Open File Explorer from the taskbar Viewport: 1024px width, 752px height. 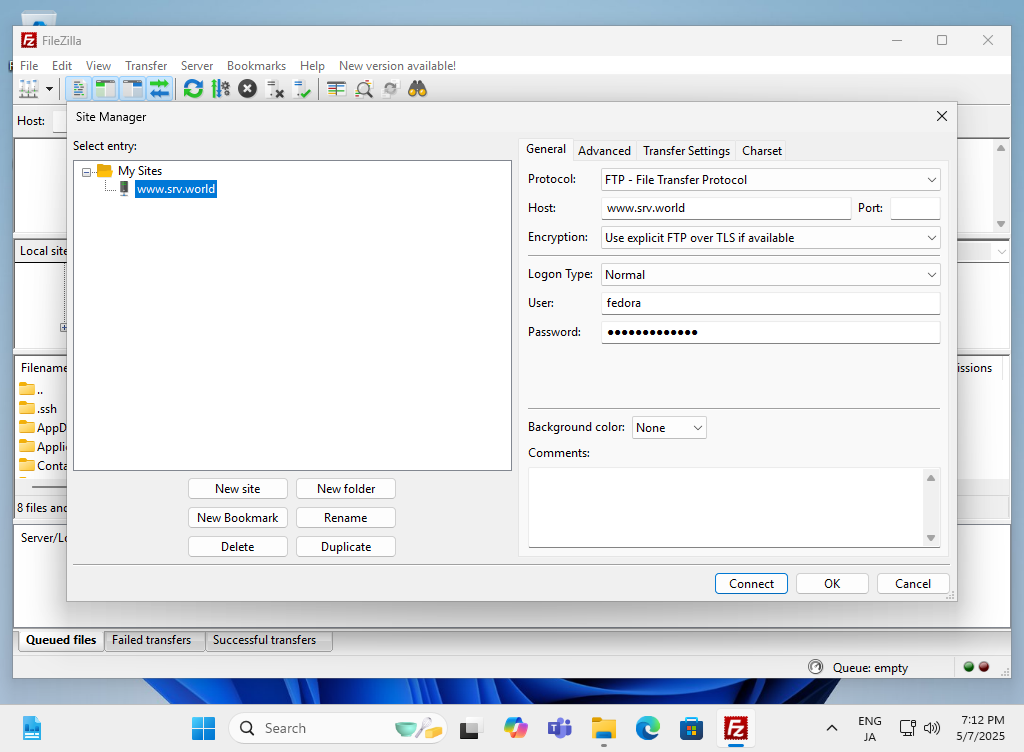tap(604, 728)
